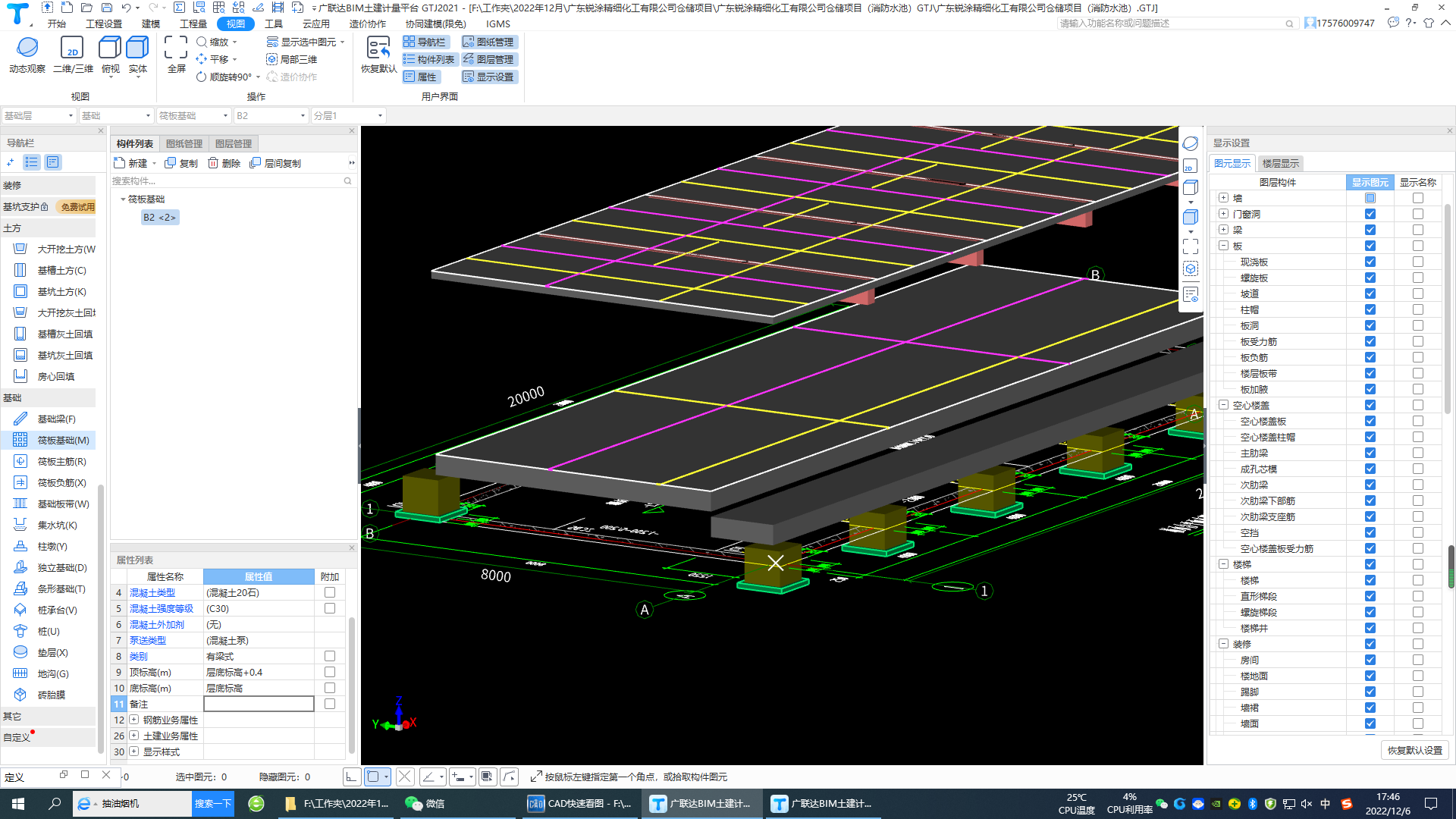Check 门窗洞 显示名称 checkbox
Image resolution: width=1456 pixels, height=819 pixels.
click(1418, 214)
